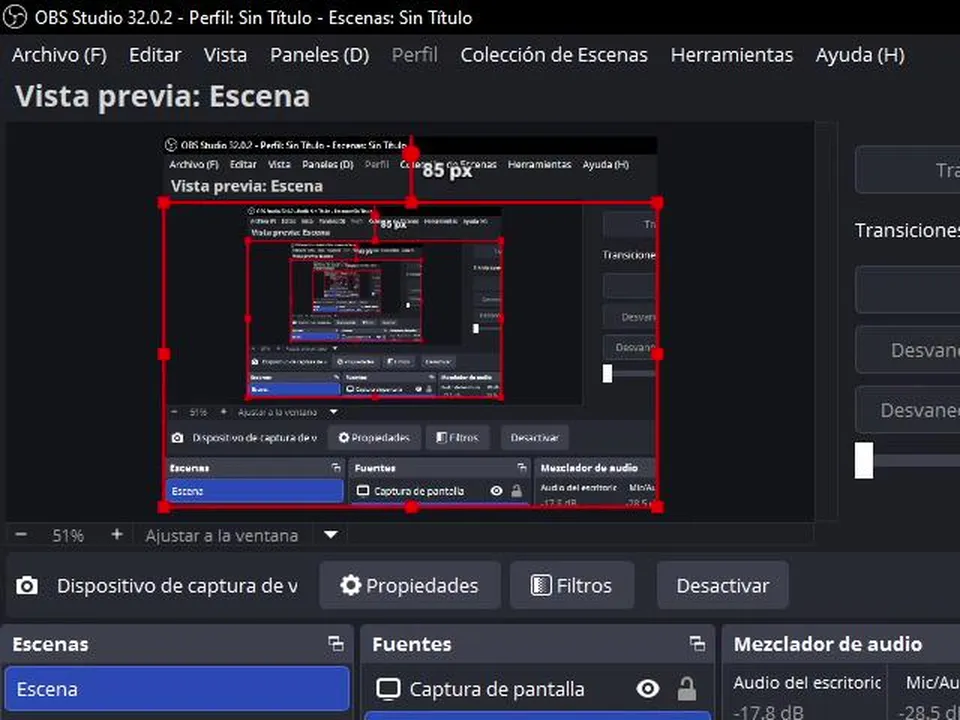The width and height of the screenshot is (960, 720).
Task: Open the Editar menu
Action: coord(155,55)
